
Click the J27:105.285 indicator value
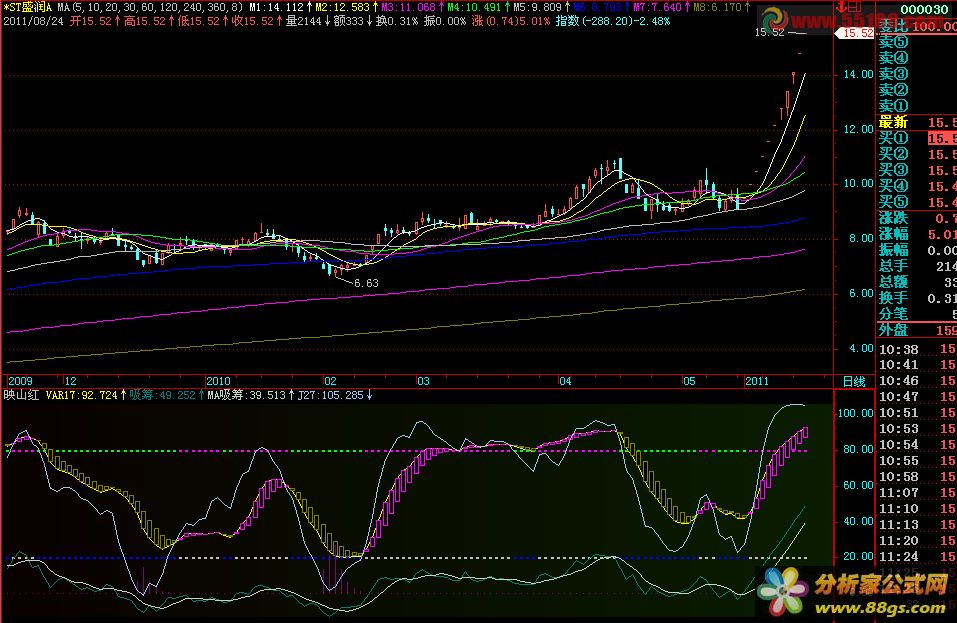330,395
